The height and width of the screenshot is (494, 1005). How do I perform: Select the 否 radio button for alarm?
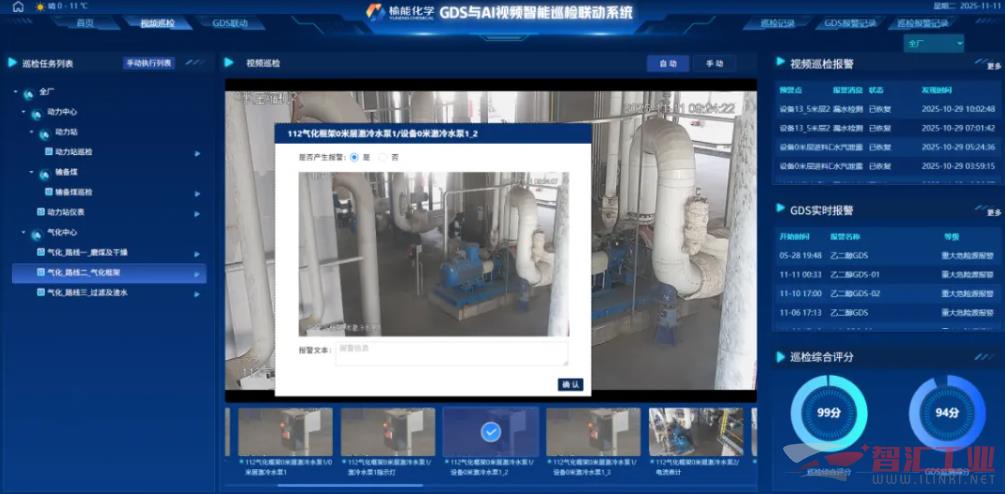[381, 158]
